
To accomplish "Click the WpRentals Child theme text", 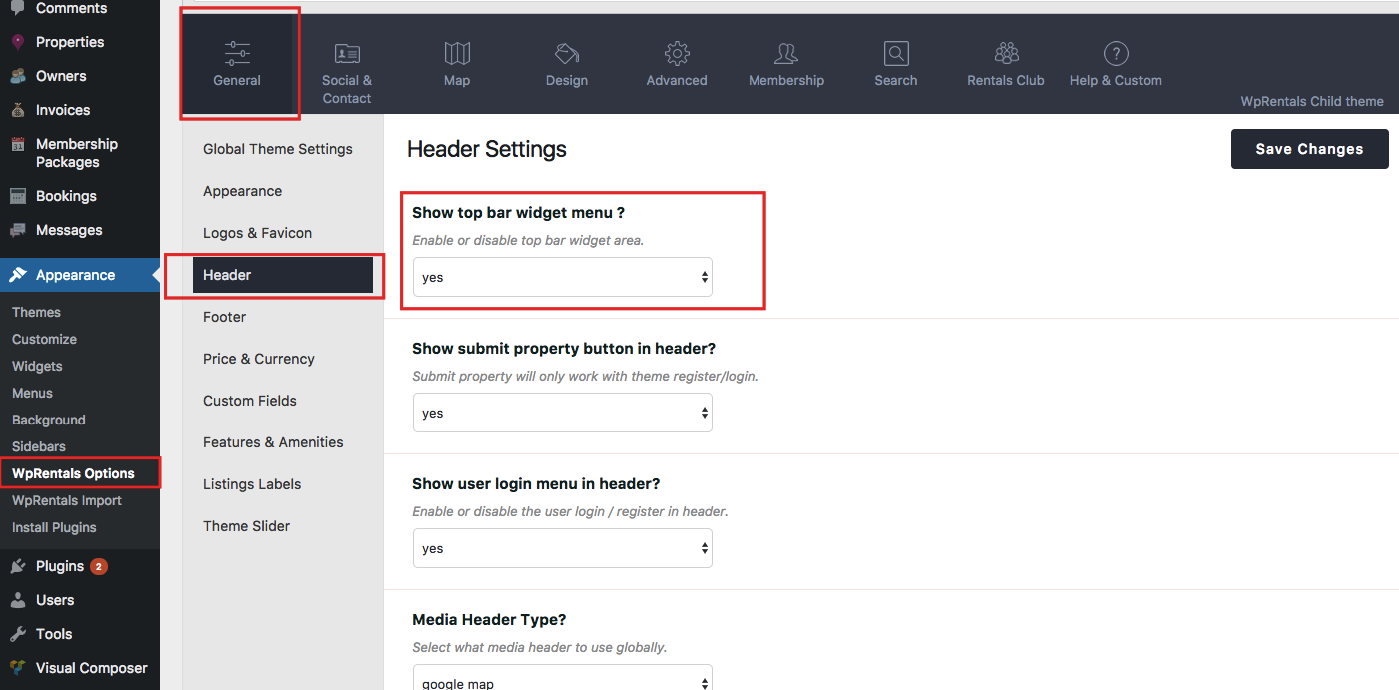I will (x=1312, y=101).
